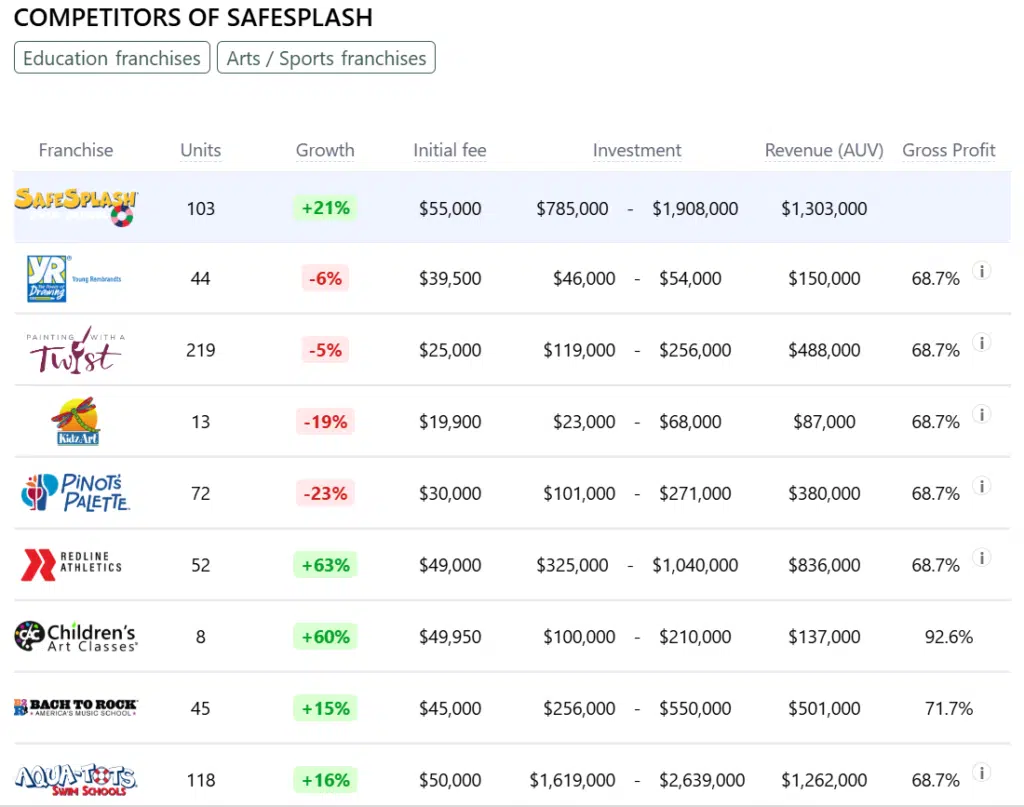Click the Competitors of SafeSplash heading

click(x=193, y=18)
